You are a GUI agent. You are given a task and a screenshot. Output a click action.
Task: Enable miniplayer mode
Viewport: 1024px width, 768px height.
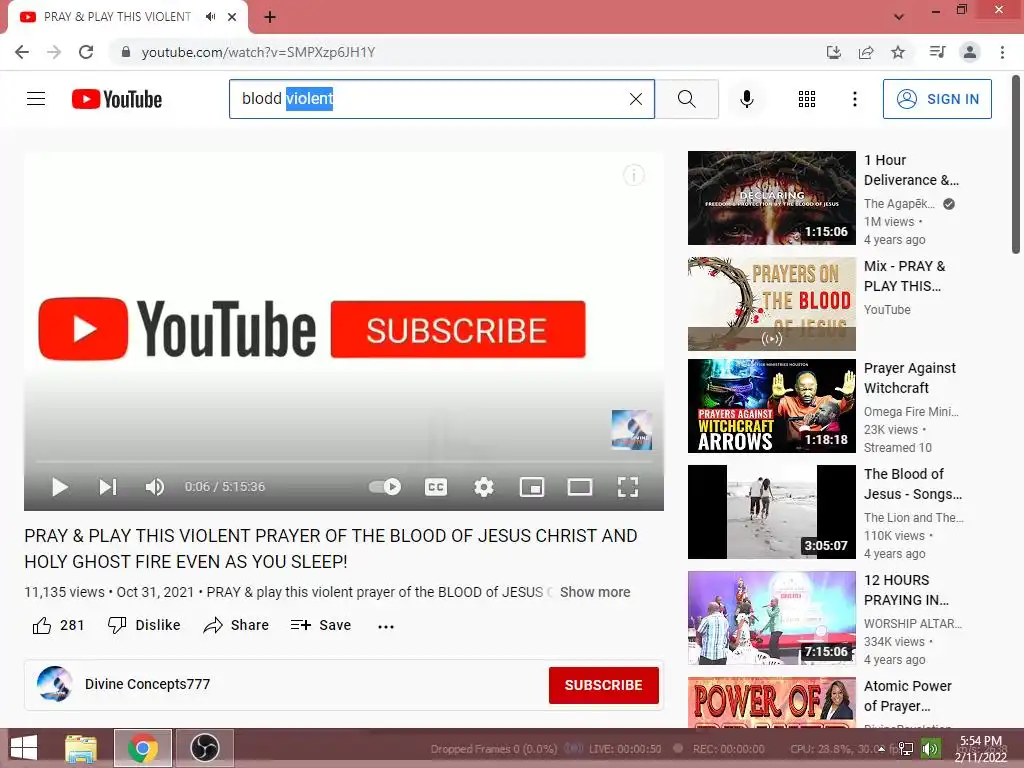[x=532, y=487]
